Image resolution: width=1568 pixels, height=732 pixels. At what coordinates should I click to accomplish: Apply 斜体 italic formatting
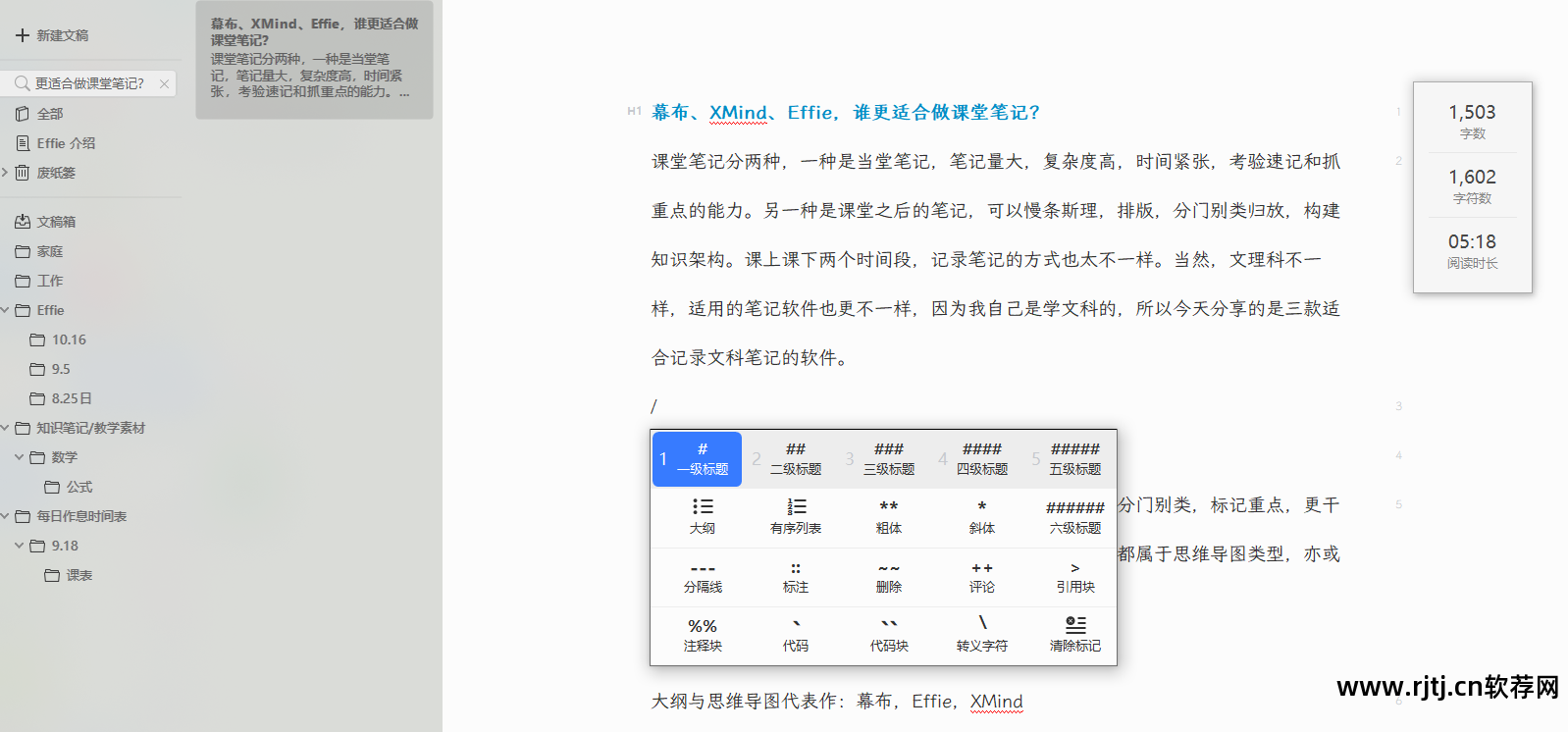pyautogui.click(x=981, y=517)
